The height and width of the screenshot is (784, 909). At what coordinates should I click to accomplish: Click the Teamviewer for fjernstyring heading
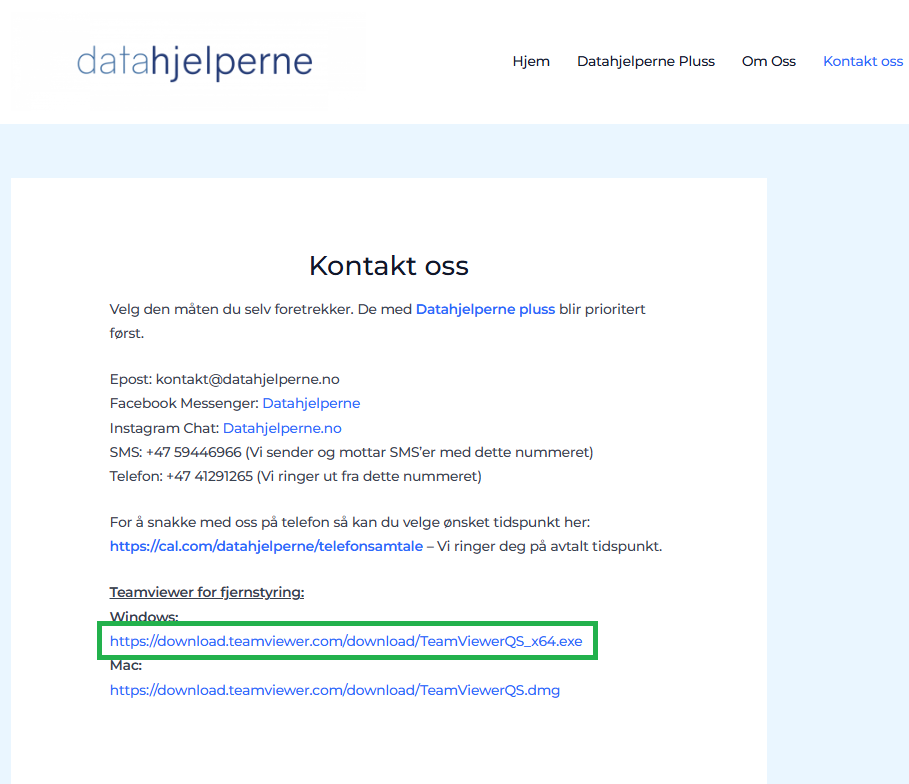207,593
